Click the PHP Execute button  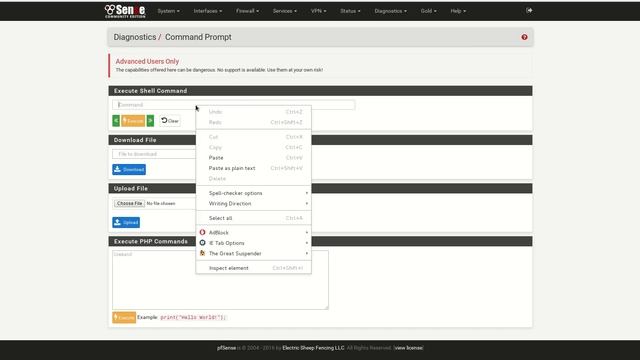124,317
